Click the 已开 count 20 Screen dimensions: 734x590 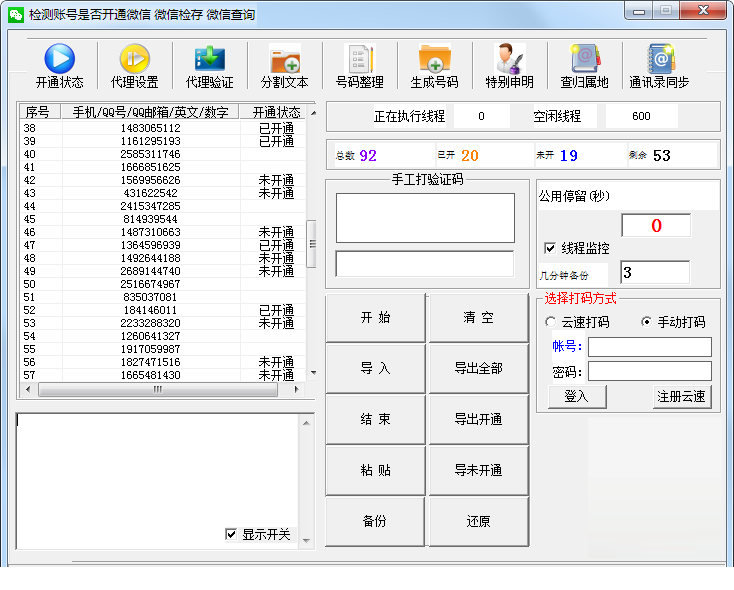tap(470, 155)
